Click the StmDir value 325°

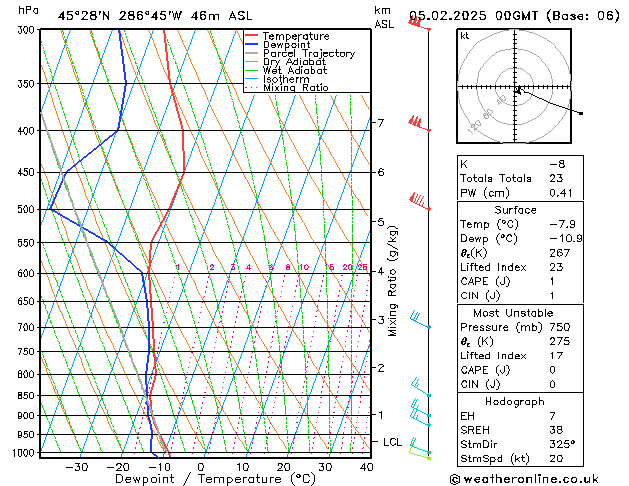562,444
